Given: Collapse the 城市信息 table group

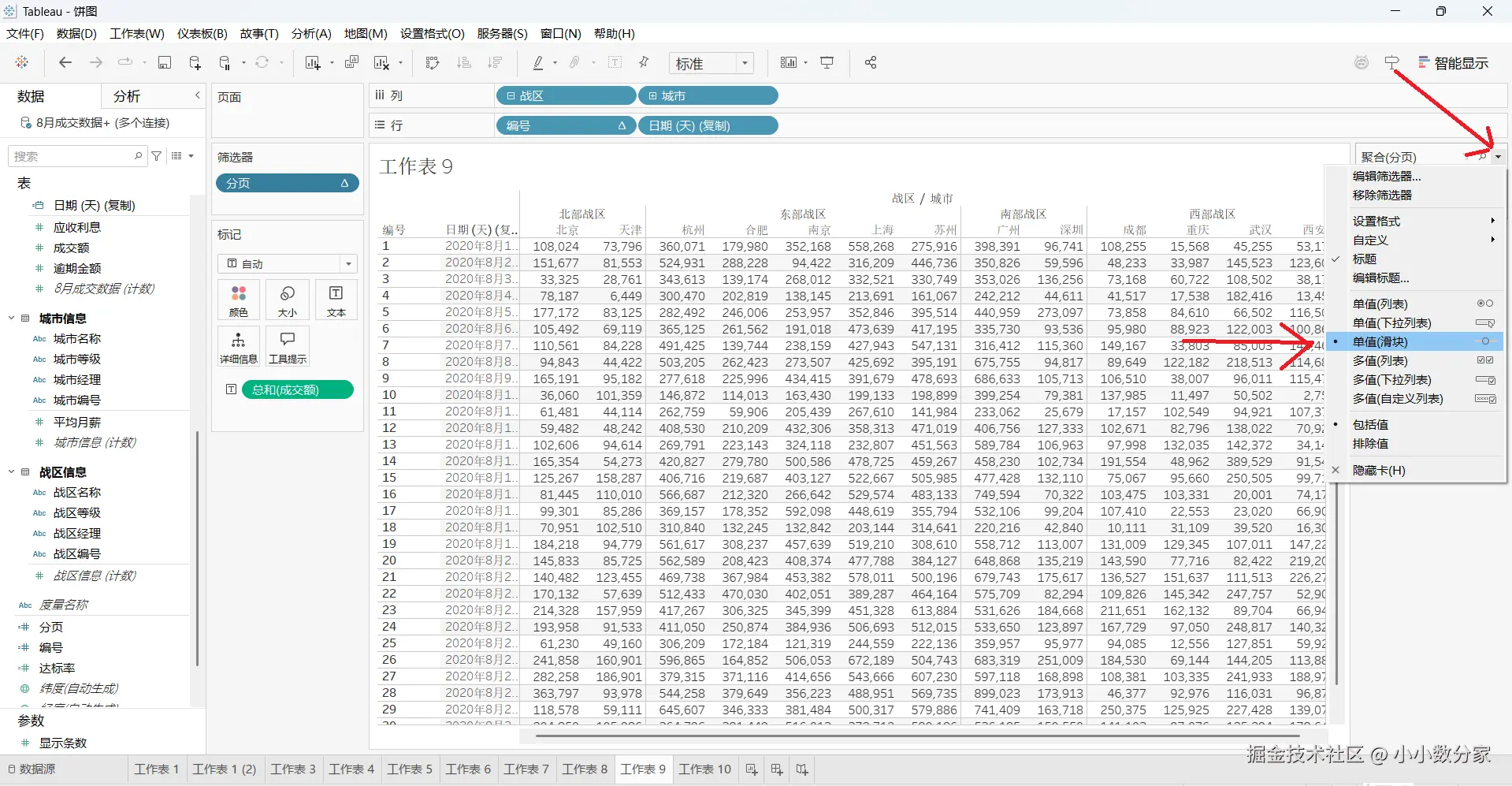Looking at the screenshot, I should [11, 318].
